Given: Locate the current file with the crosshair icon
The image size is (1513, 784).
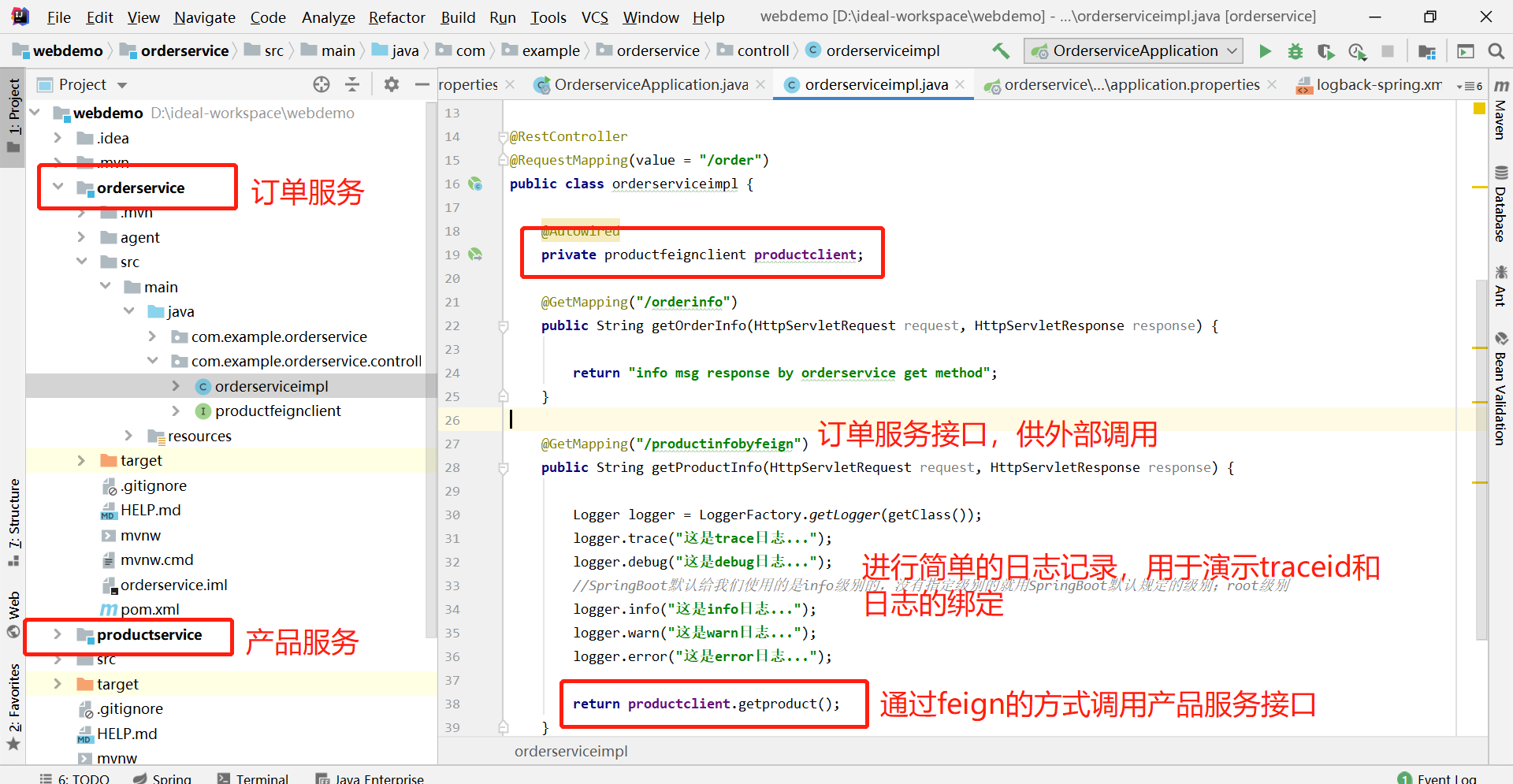Looking at the screenshot, I should (322, 84).
